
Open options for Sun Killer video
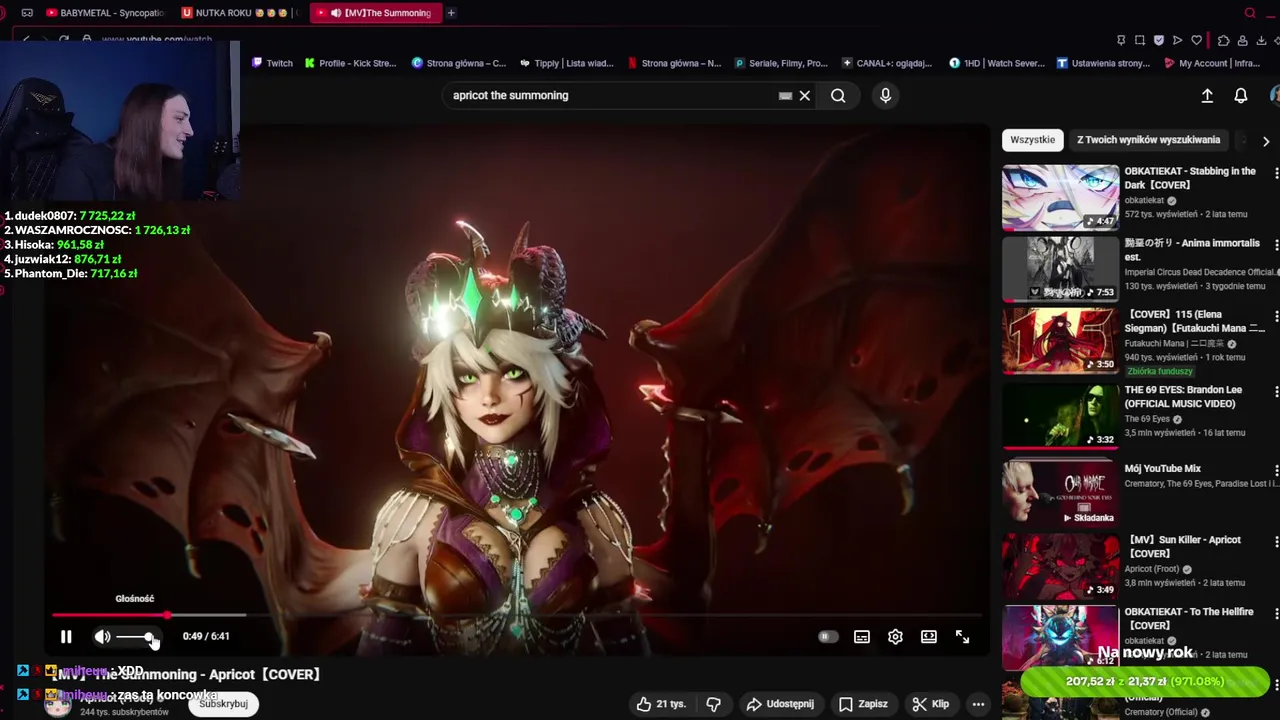click(x=1276, y=542)
